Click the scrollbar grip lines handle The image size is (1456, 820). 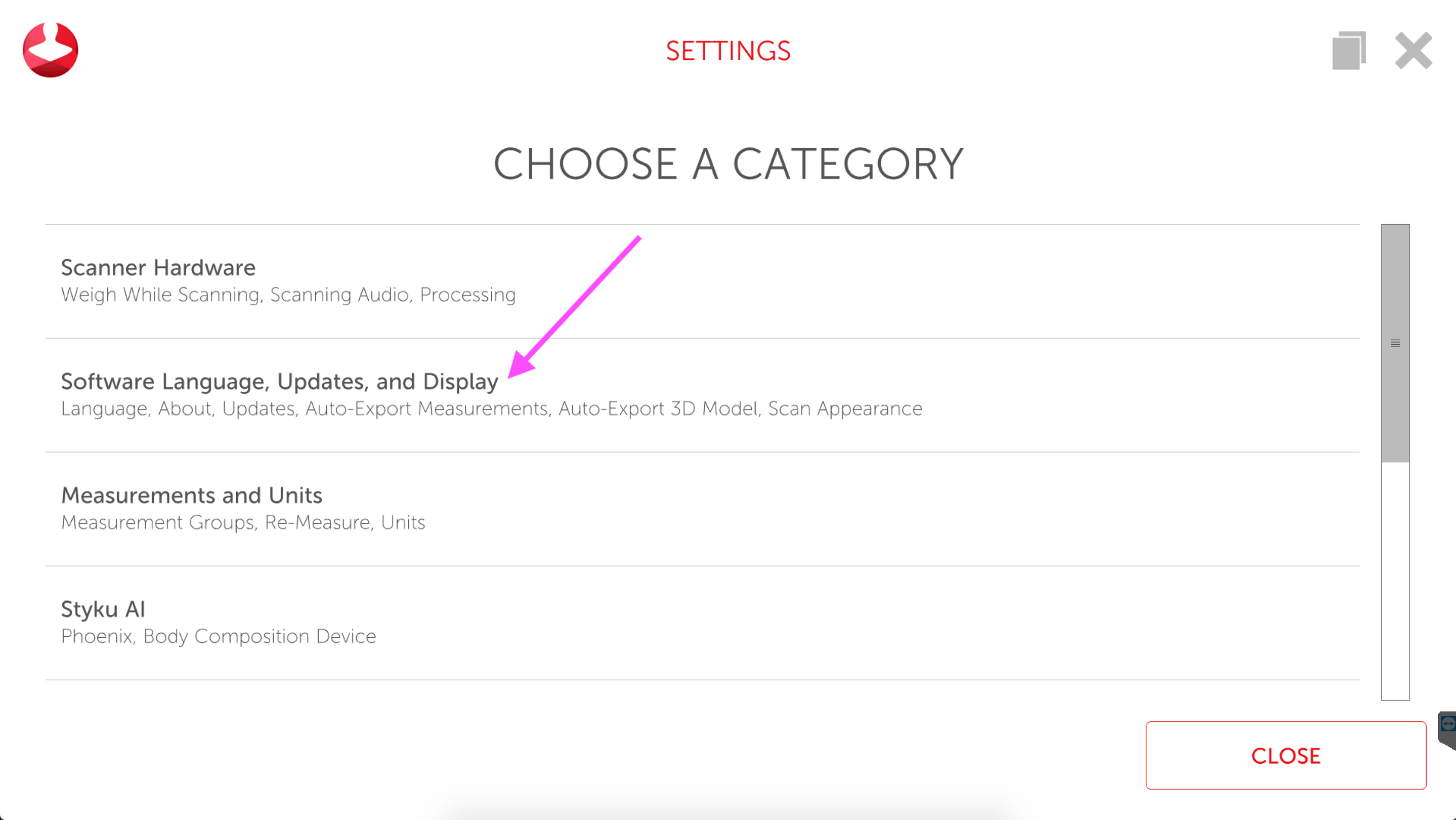(1395, 343)
